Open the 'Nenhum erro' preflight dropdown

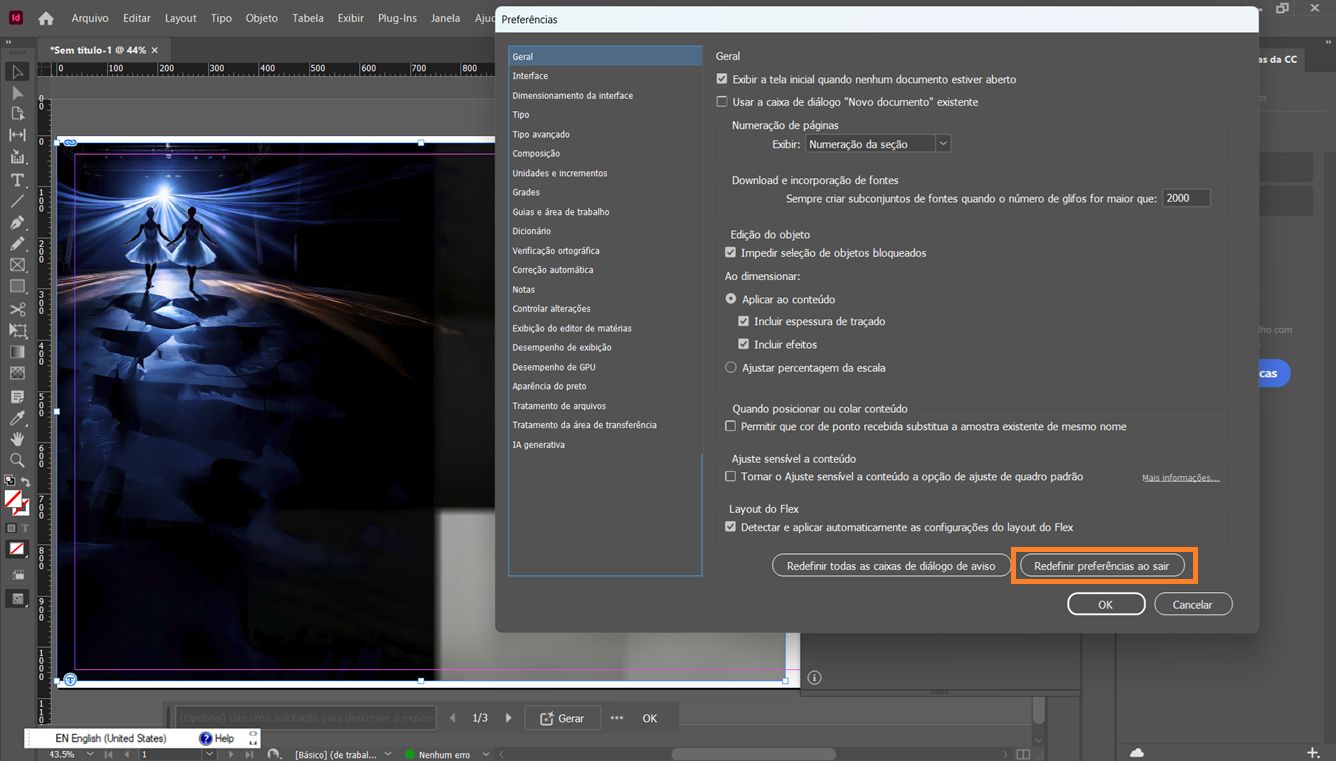pyautogui.click(x=486, y=755)
